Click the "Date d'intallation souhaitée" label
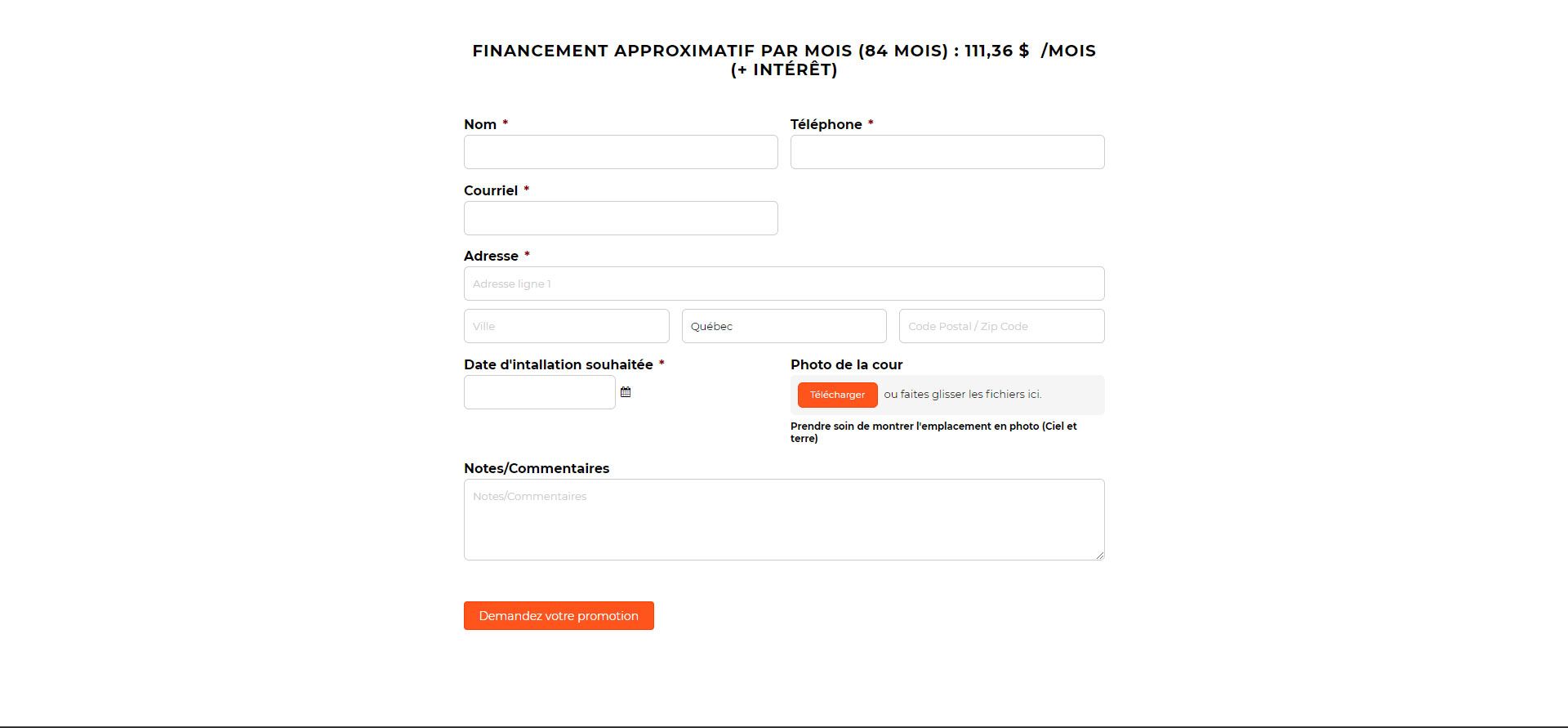 [559, 364]
